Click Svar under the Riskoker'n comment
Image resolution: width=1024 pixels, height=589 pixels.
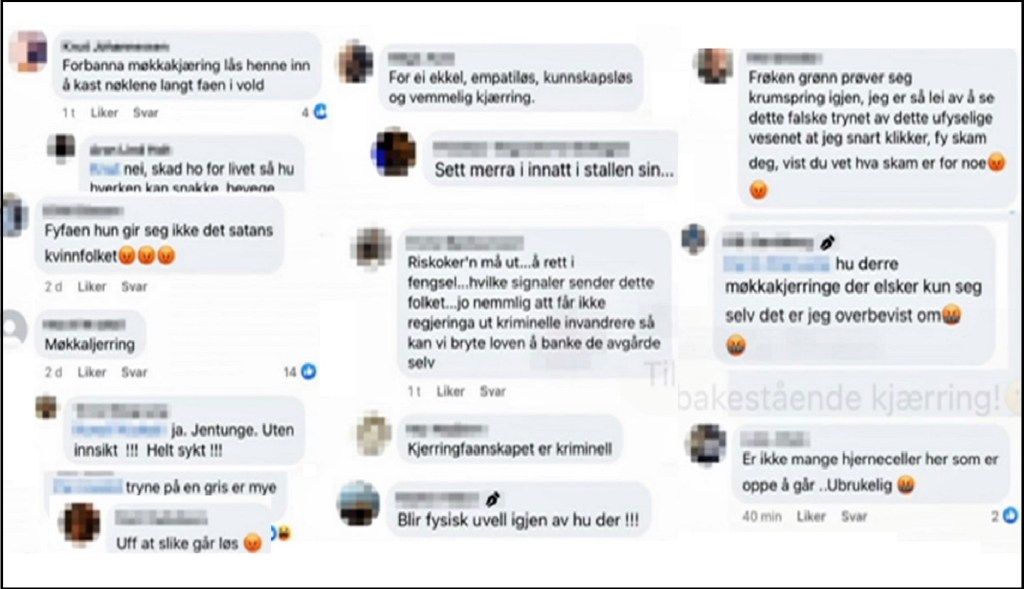[x=492, y=391]
